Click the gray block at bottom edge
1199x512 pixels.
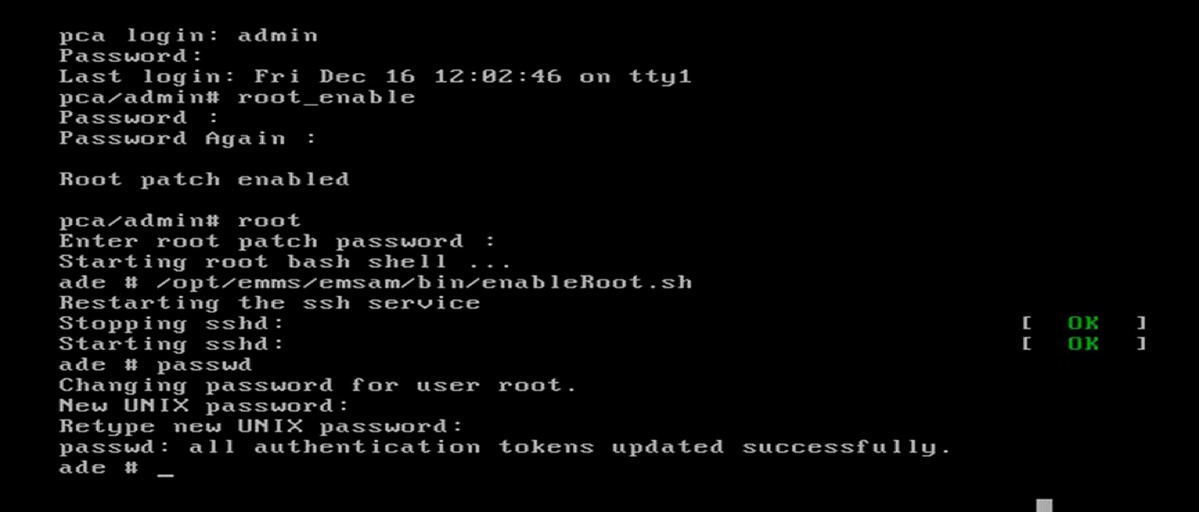(1044, 505)
